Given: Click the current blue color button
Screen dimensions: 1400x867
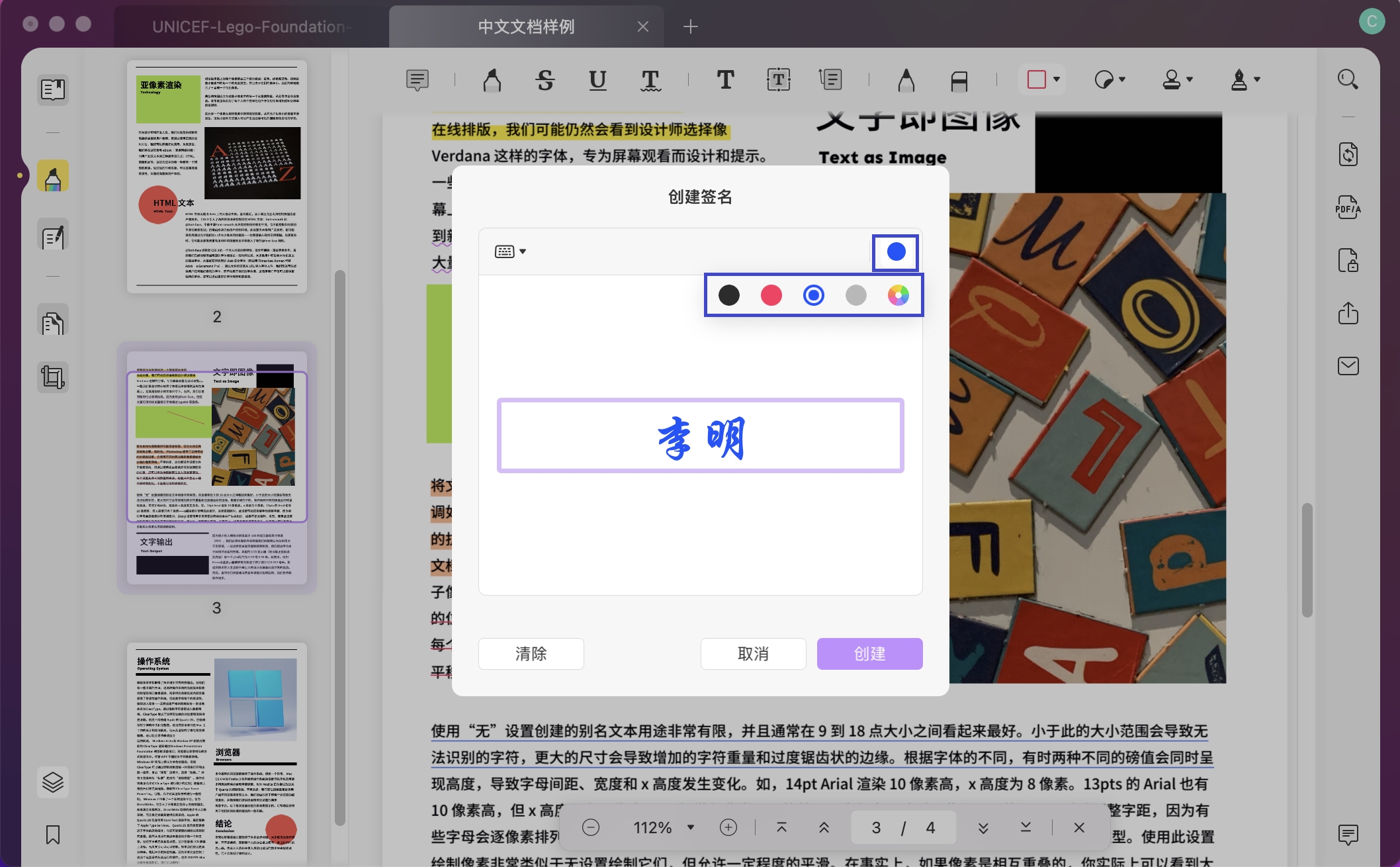Looking at the screenshot, I should (x=895, y=252).
